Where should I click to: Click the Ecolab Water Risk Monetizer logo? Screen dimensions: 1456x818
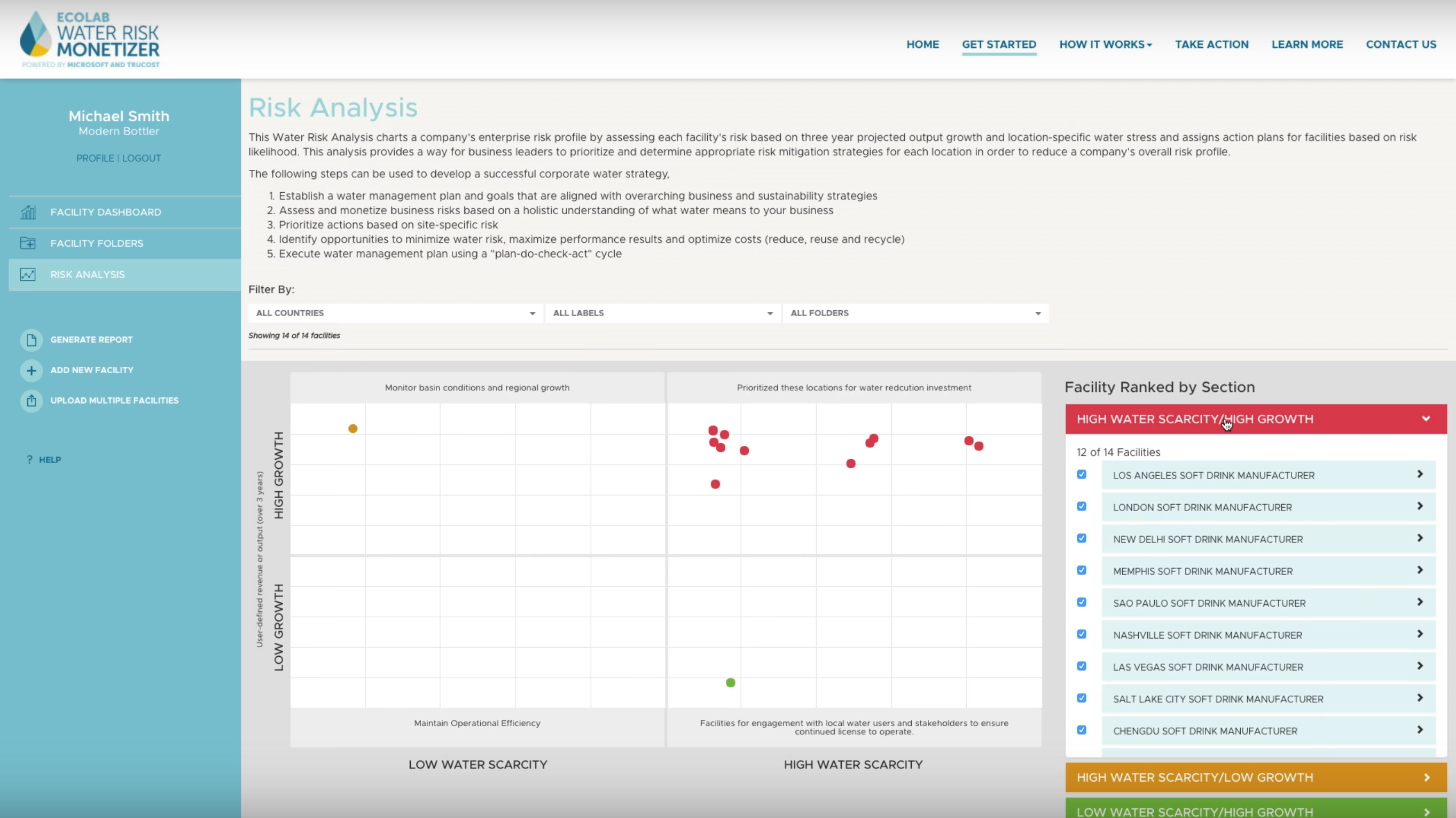click(90, 40)
